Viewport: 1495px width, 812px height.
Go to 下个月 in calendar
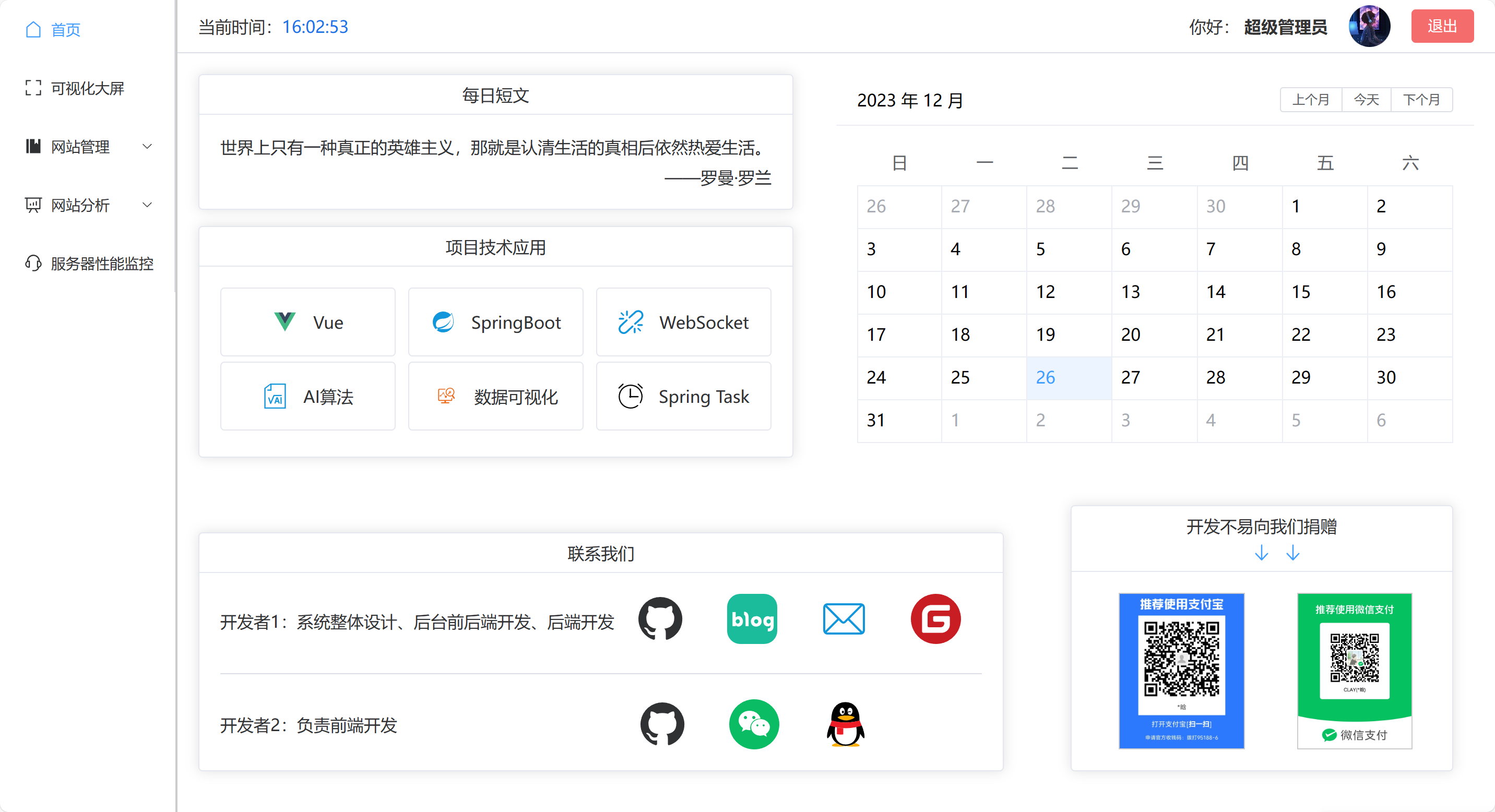pos(1421,100)
